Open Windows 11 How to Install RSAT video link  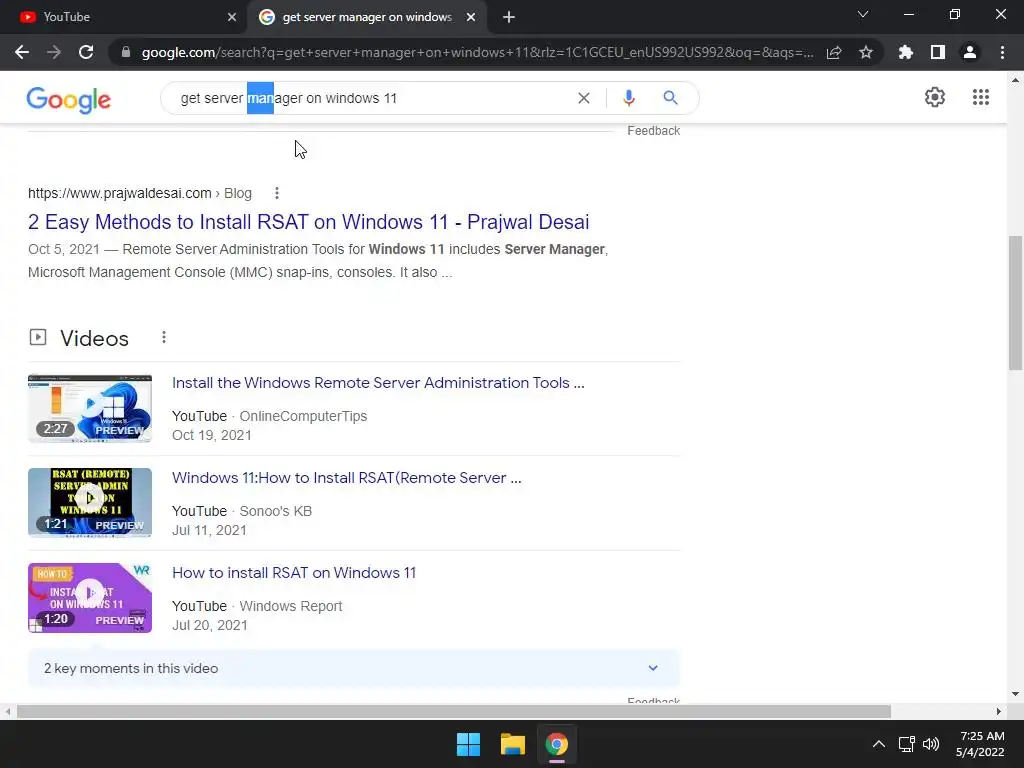[347, 478]
